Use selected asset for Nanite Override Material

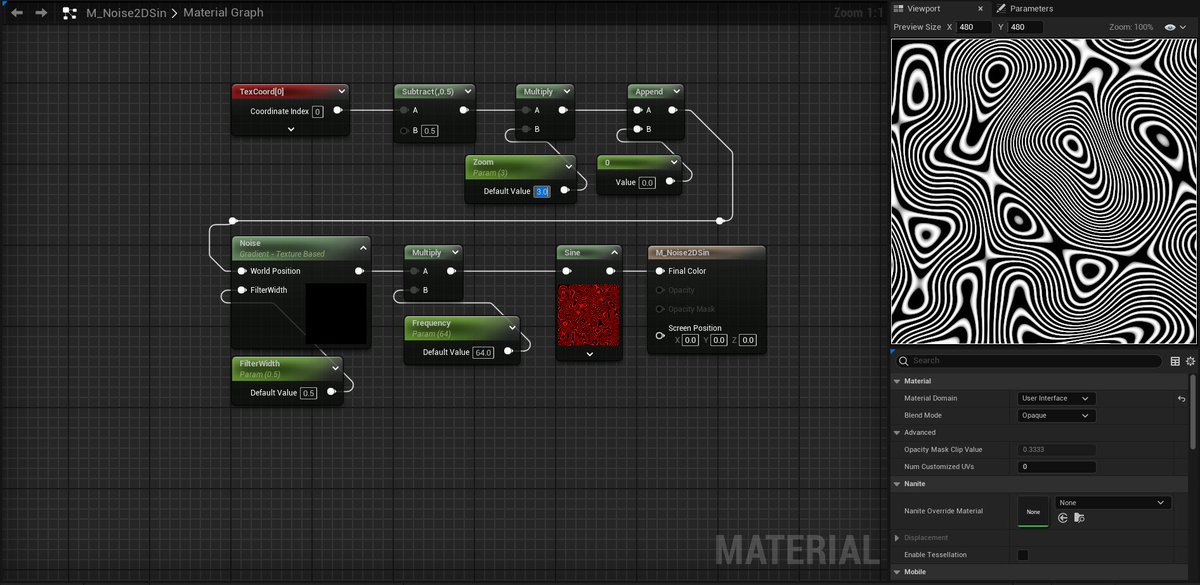1063,518
